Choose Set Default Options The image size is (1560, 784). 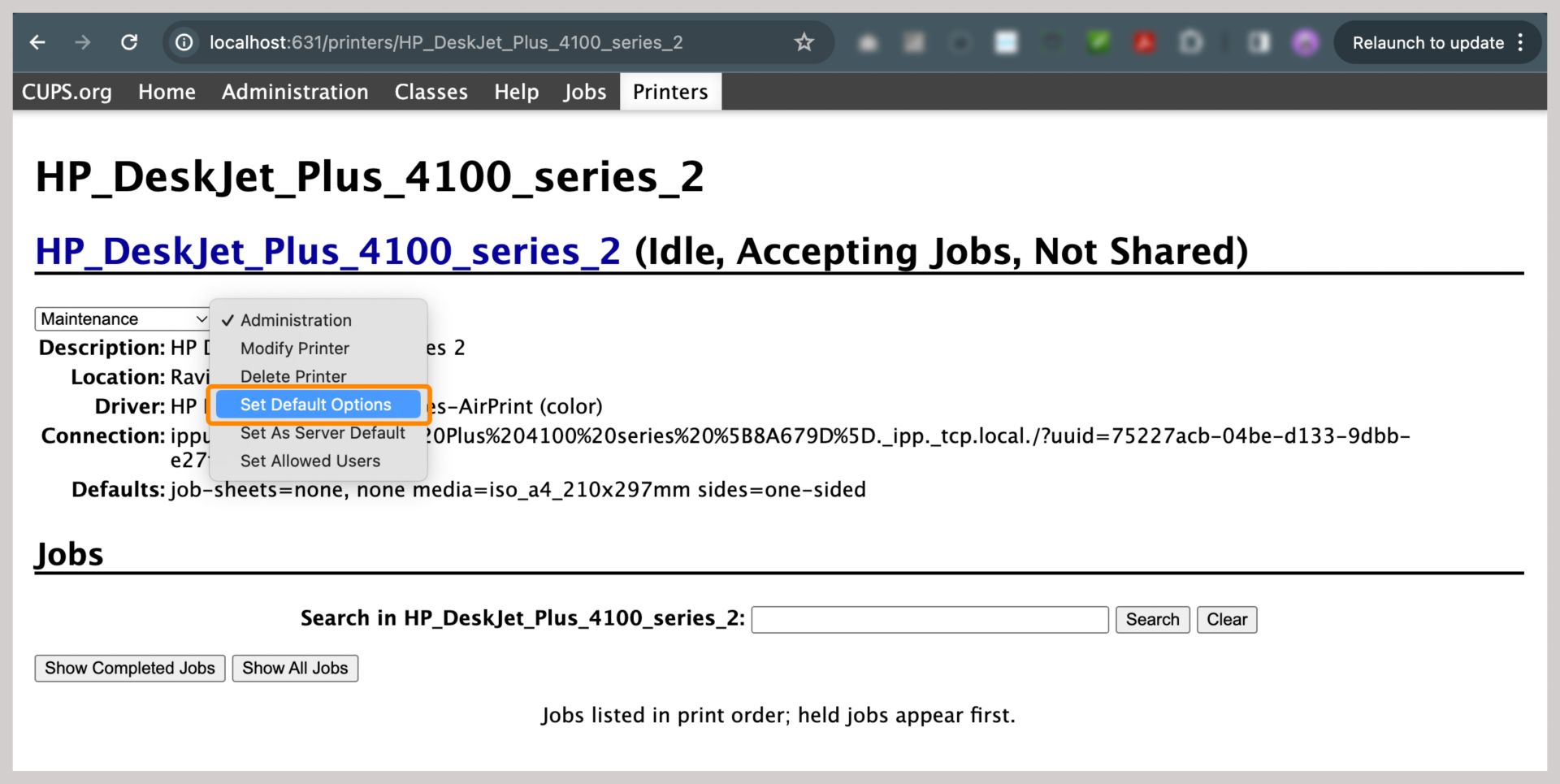pos(317,405)
